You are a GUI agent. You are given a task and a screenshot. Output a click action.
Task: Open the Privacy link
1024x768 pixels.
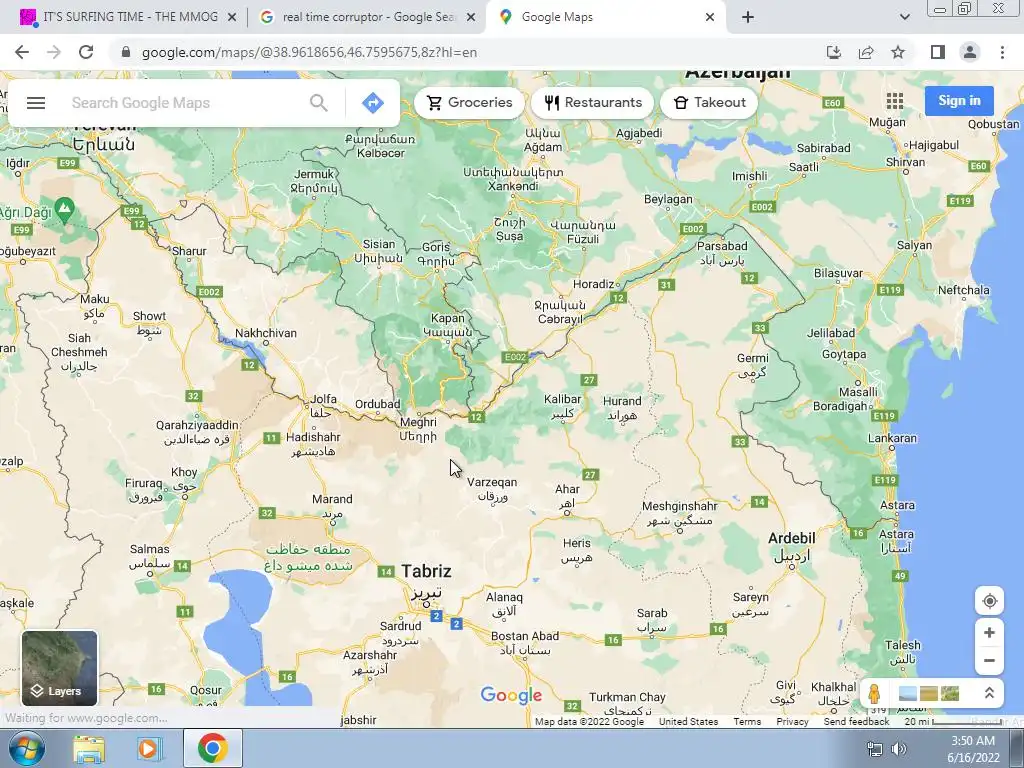(x=792, y=722)
